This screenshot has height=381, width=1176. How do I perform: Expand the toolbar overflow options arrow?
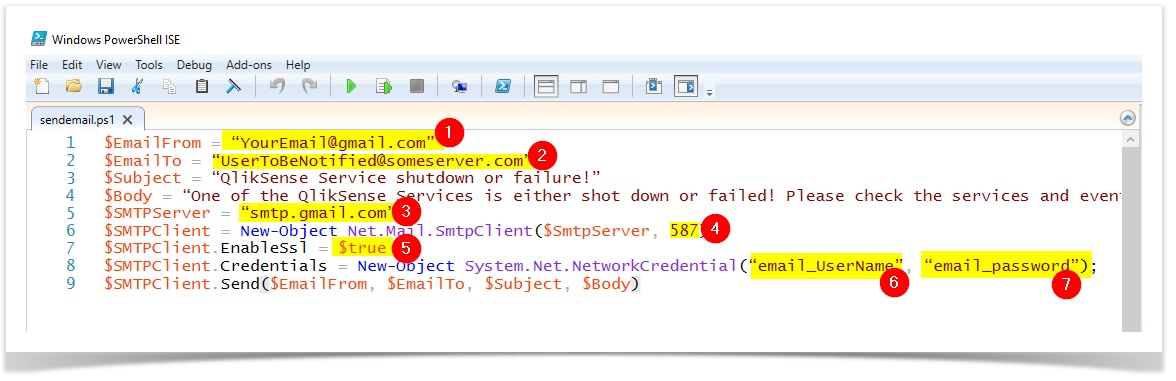[x=709, y=92]
